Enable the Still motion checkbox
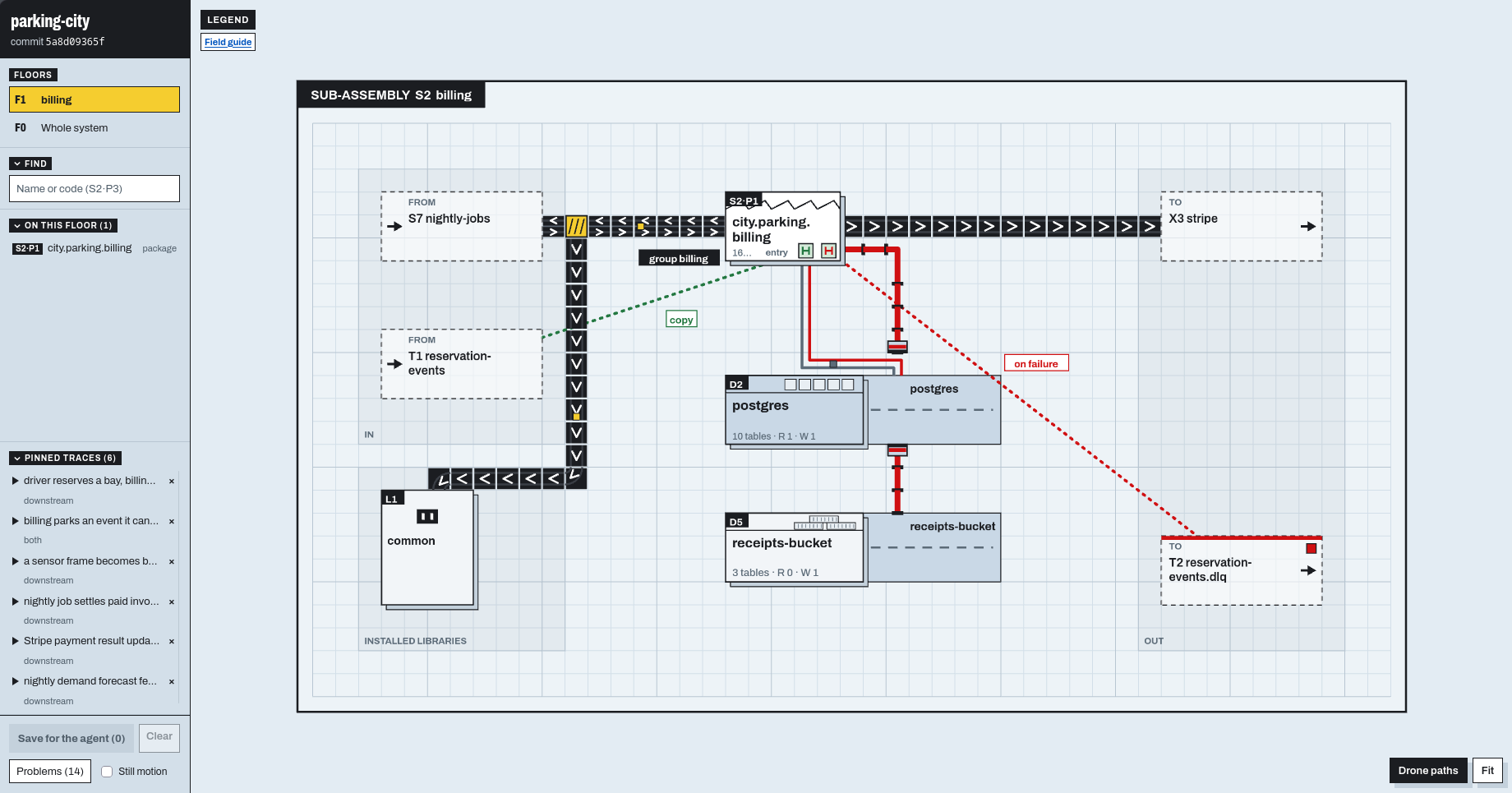This screenshot has height=793, width=1512. 107,772
